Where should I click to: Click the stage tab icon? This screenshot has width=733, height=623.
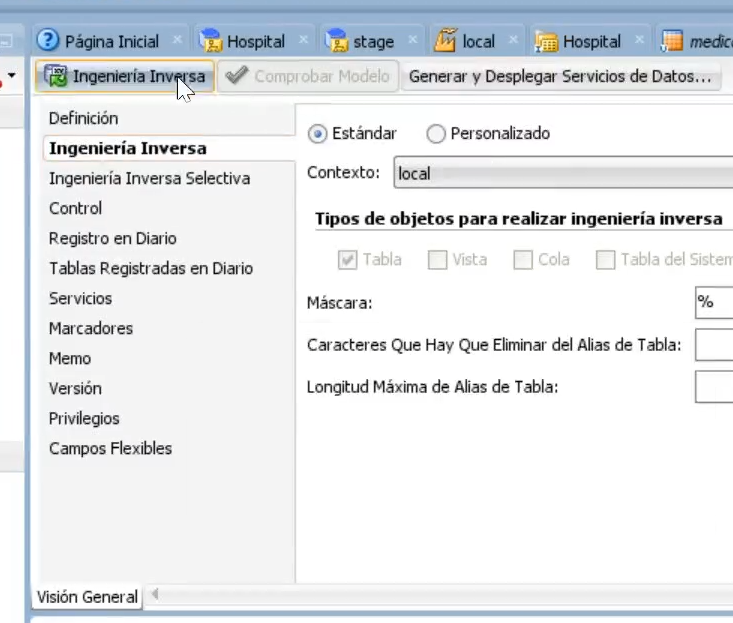point(337,41)
